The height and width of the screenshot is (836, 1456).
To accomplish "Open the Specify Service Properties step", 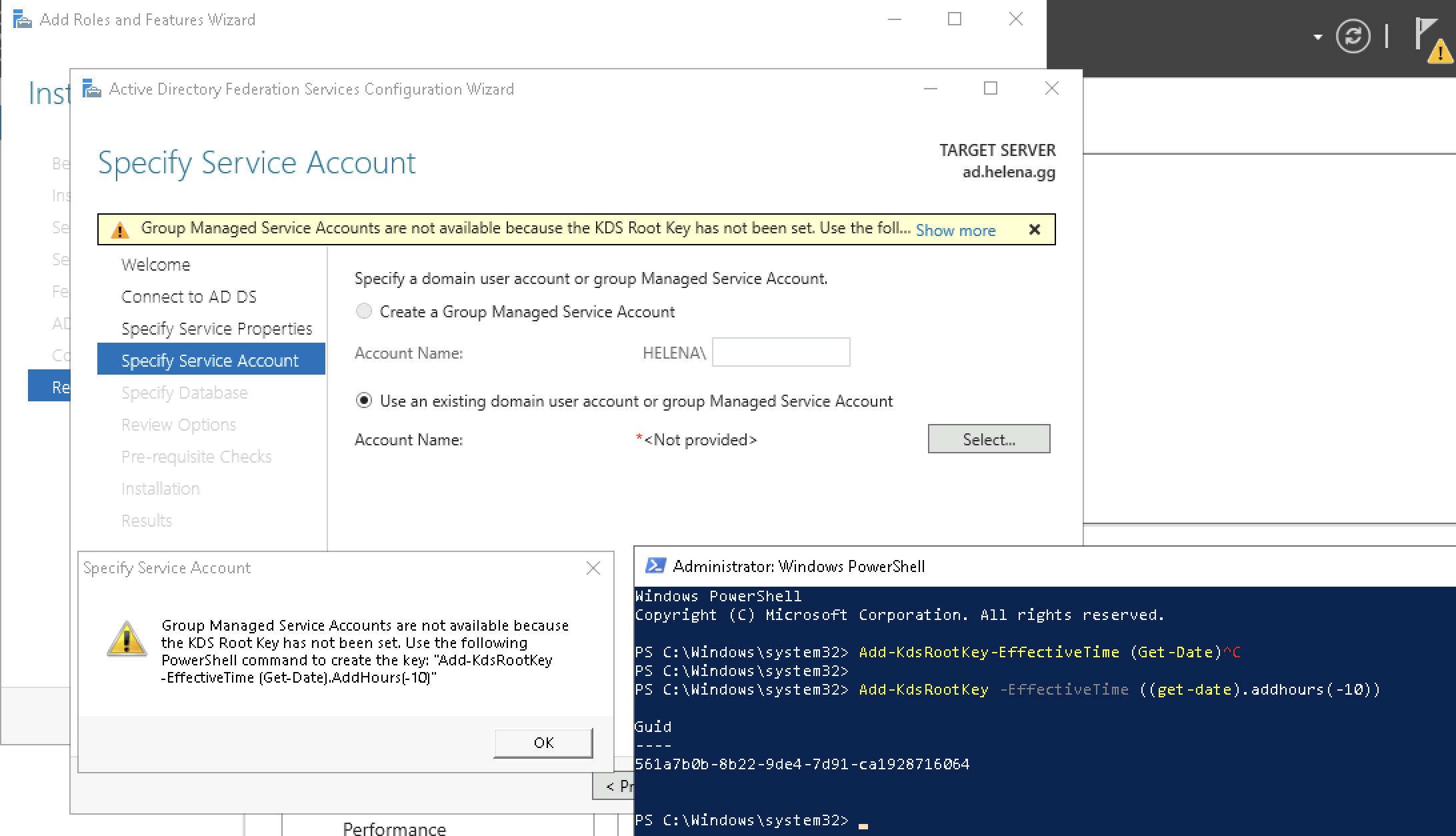I will [x=216, y=329].
